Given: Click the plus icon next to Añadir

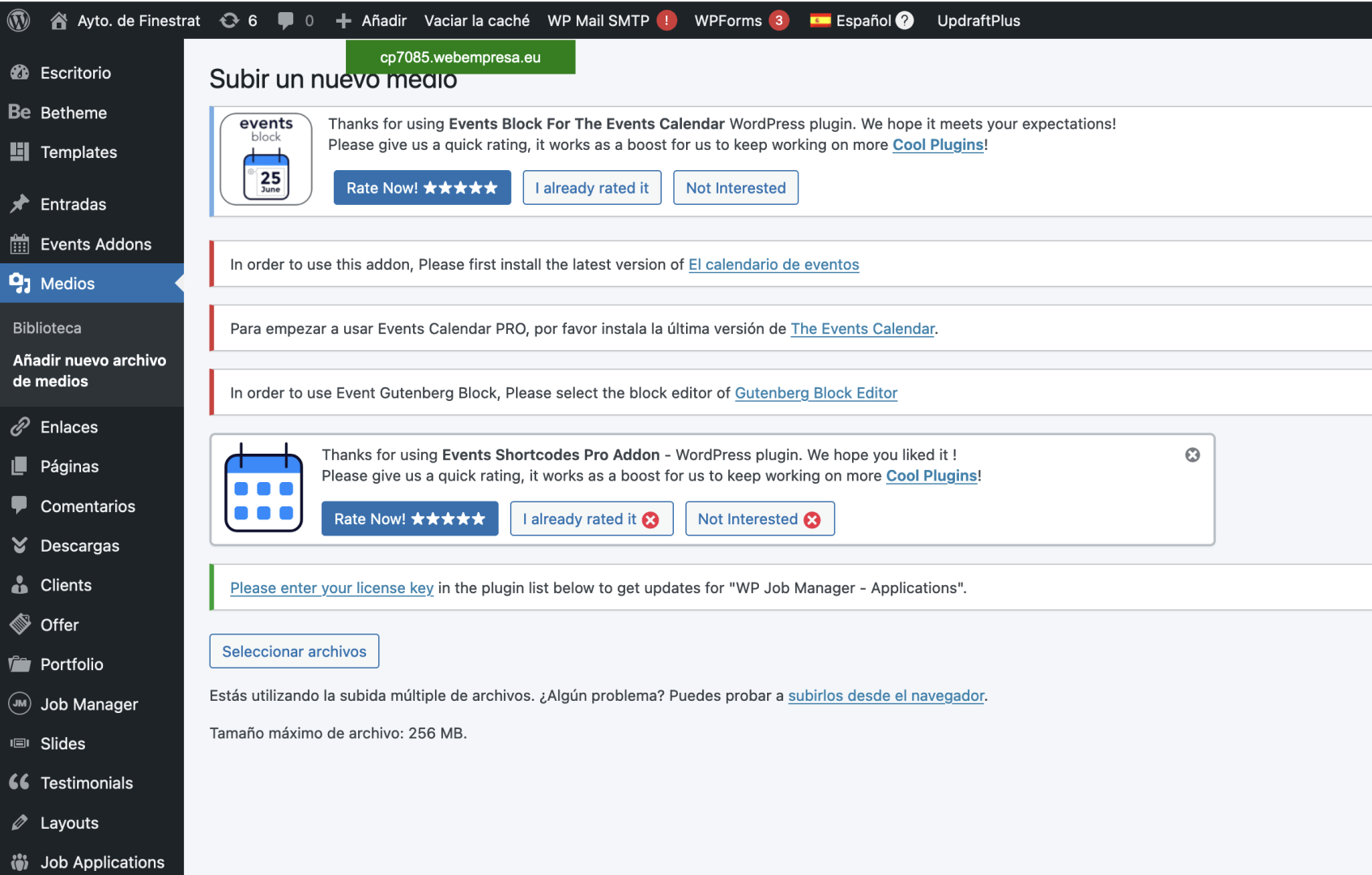Looking at the screenshot, I should tap(343, 20).
